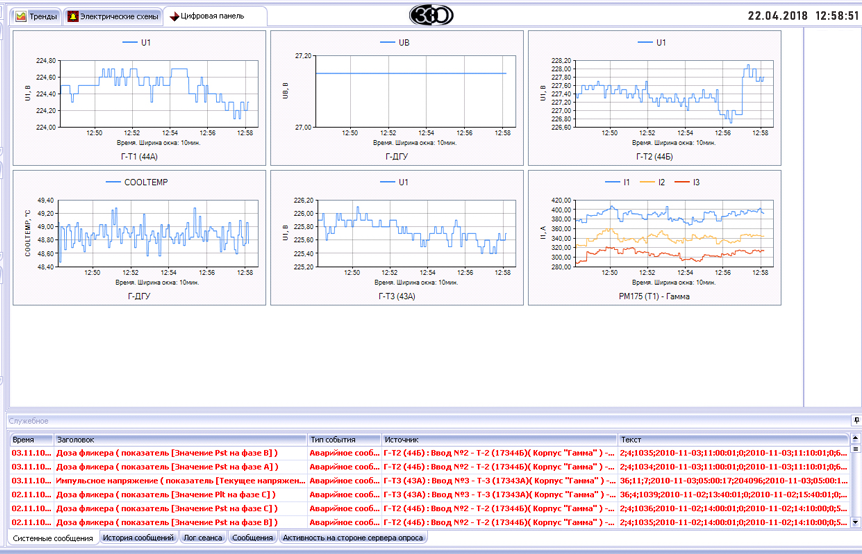Screen dimensions: 862x554
Task: Select message row Pst на фазе A
Action: click(430, 467)
